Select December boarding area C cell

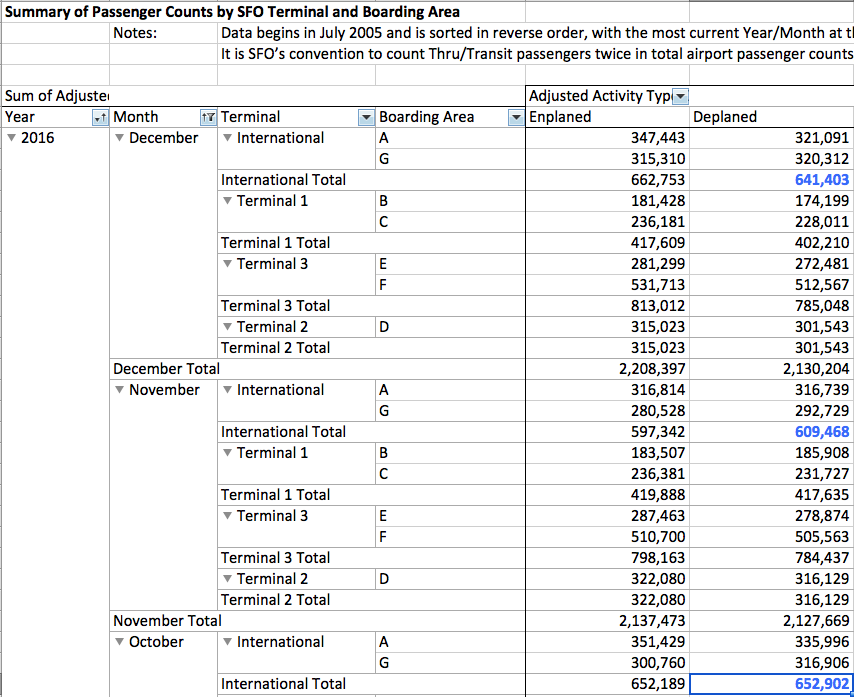coord(450,222)
